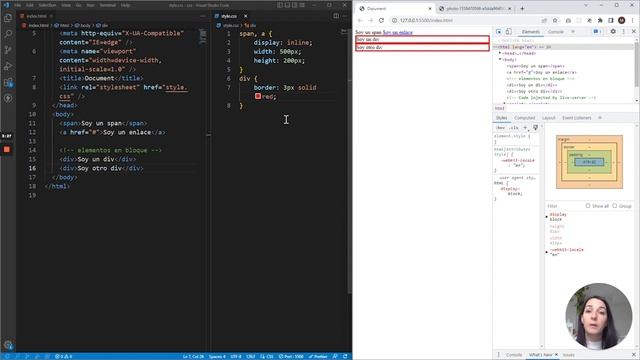Viewport: 640px width, 360px height.
Task: Show more Styles pane tabs via chevron
Action: tap(600, 118)
